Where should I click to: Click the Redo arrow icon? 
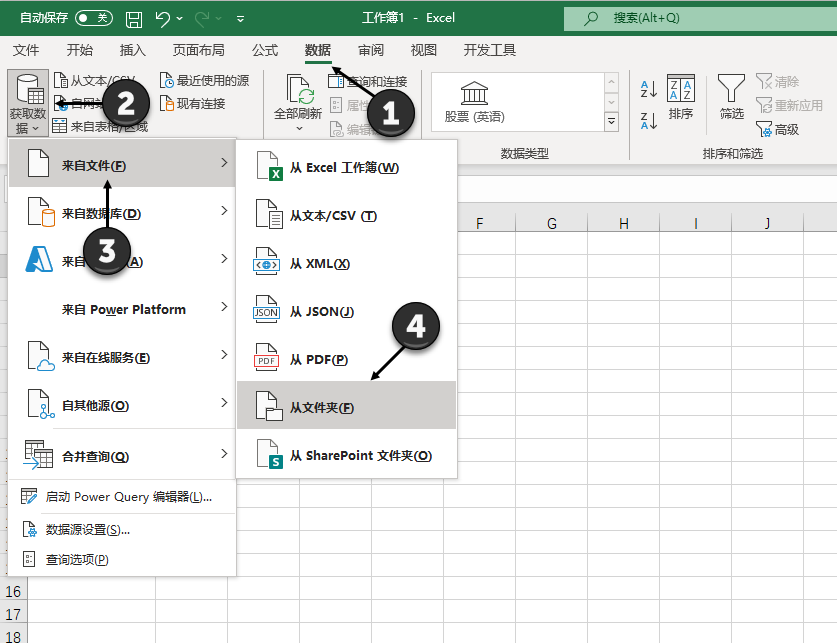point(202,19)
